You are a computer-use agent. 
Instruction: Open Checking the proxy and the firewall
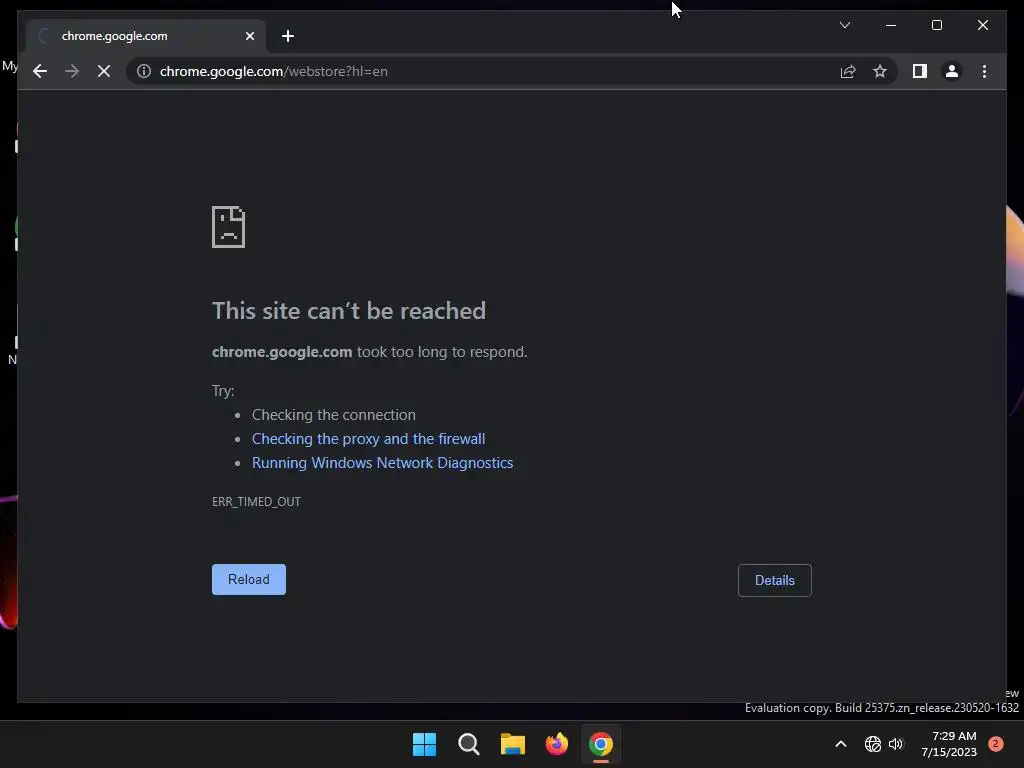click(368, 439)
